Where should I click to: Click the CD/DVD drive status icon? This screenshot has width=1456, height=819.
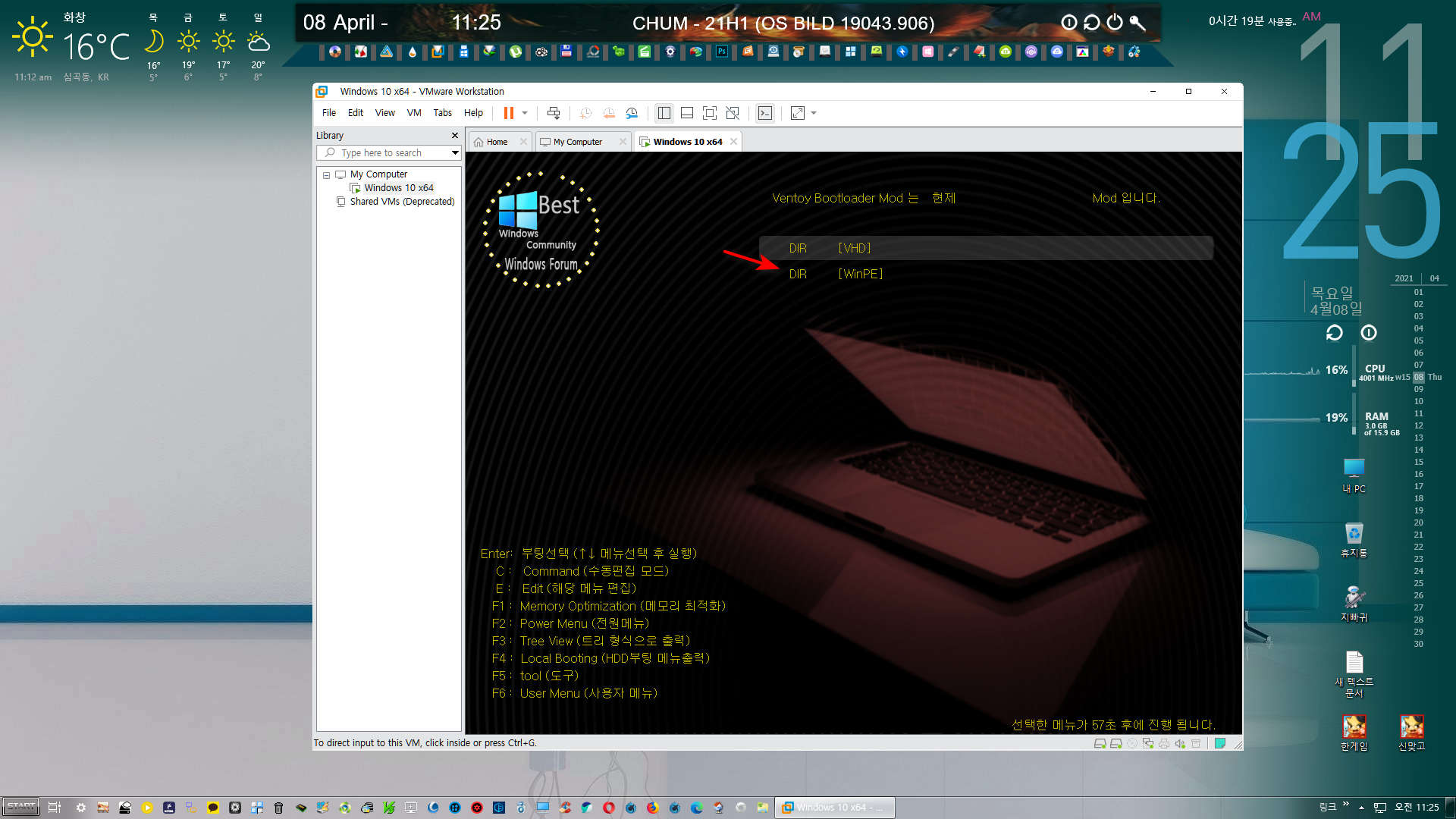point(1132,743)
